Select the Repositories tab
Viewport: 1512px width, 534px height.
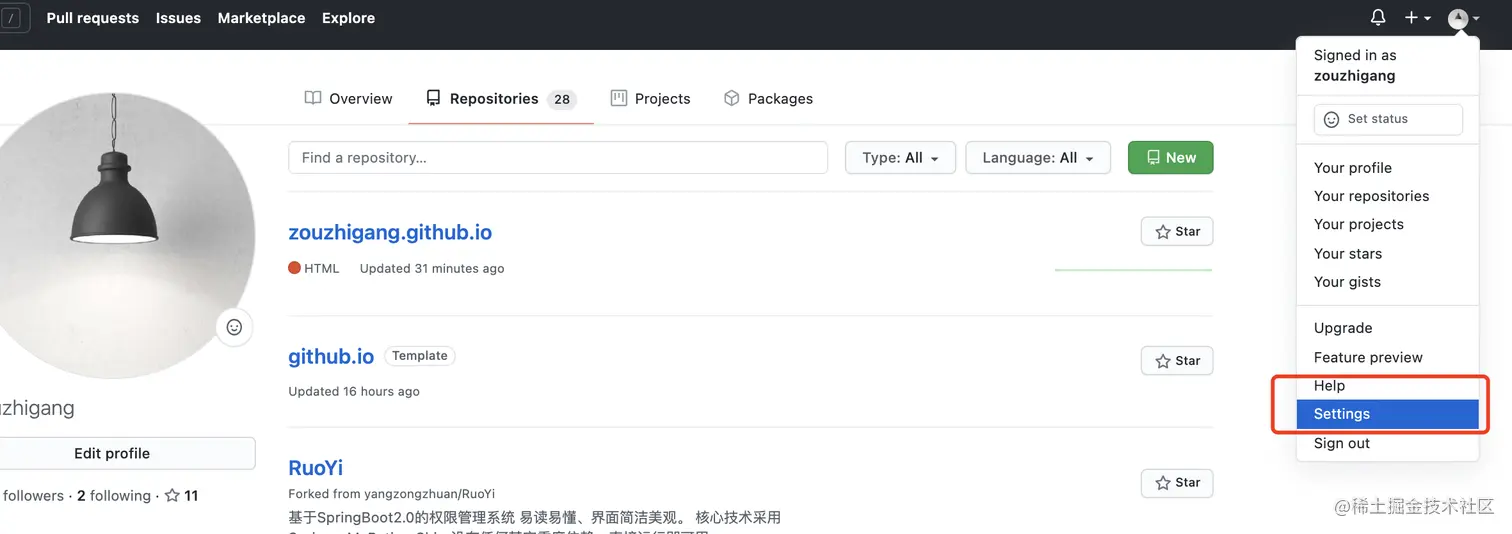501,99
